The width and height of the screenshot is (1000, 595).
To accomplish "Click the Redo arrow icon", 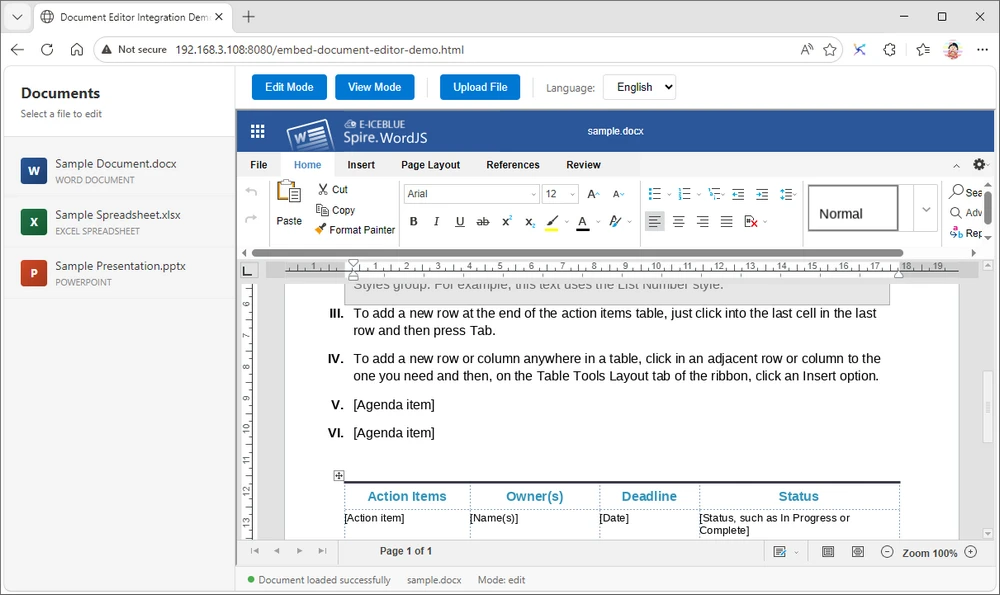I will tap(251, 219).
